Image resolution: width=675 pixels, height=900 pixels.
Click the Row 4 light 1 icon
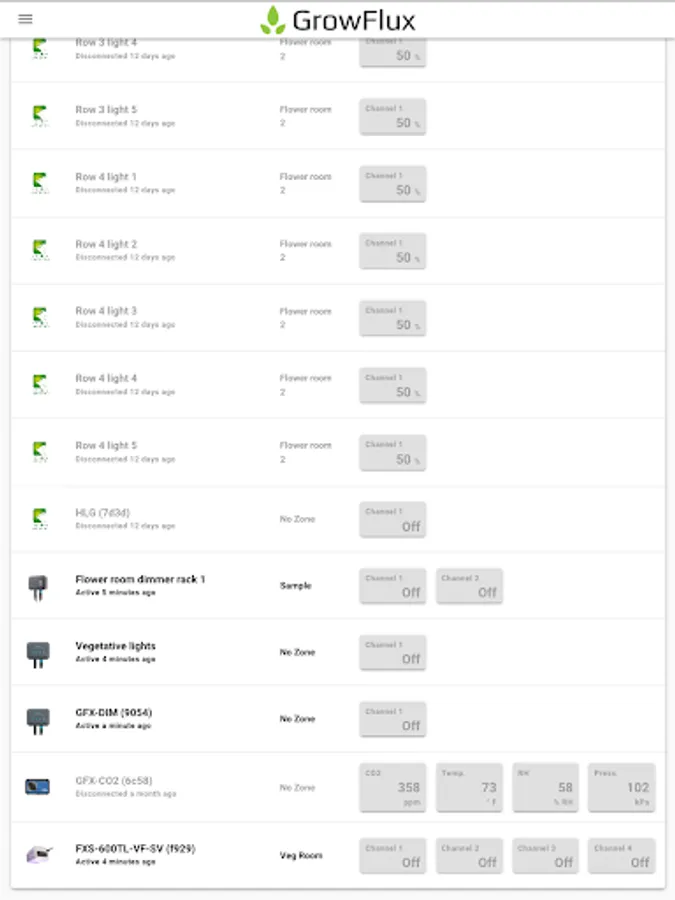(38, 183)
